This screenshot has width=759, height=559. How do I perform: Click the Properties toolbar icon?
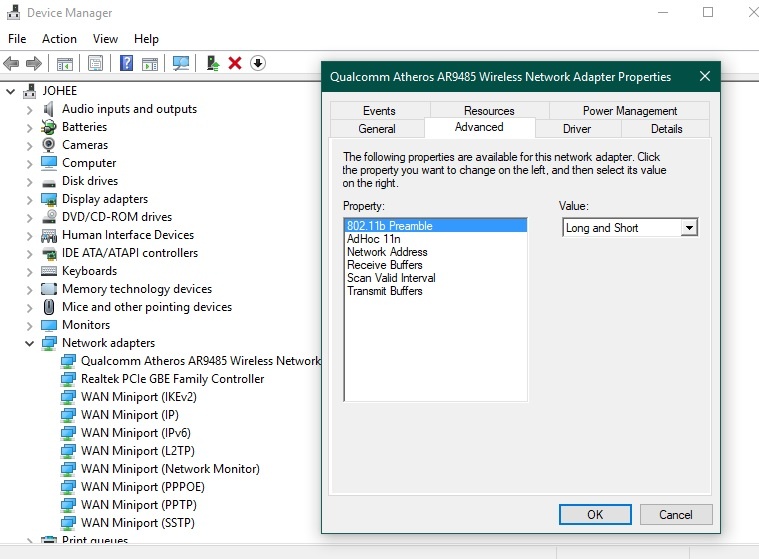tap(95, 63)
